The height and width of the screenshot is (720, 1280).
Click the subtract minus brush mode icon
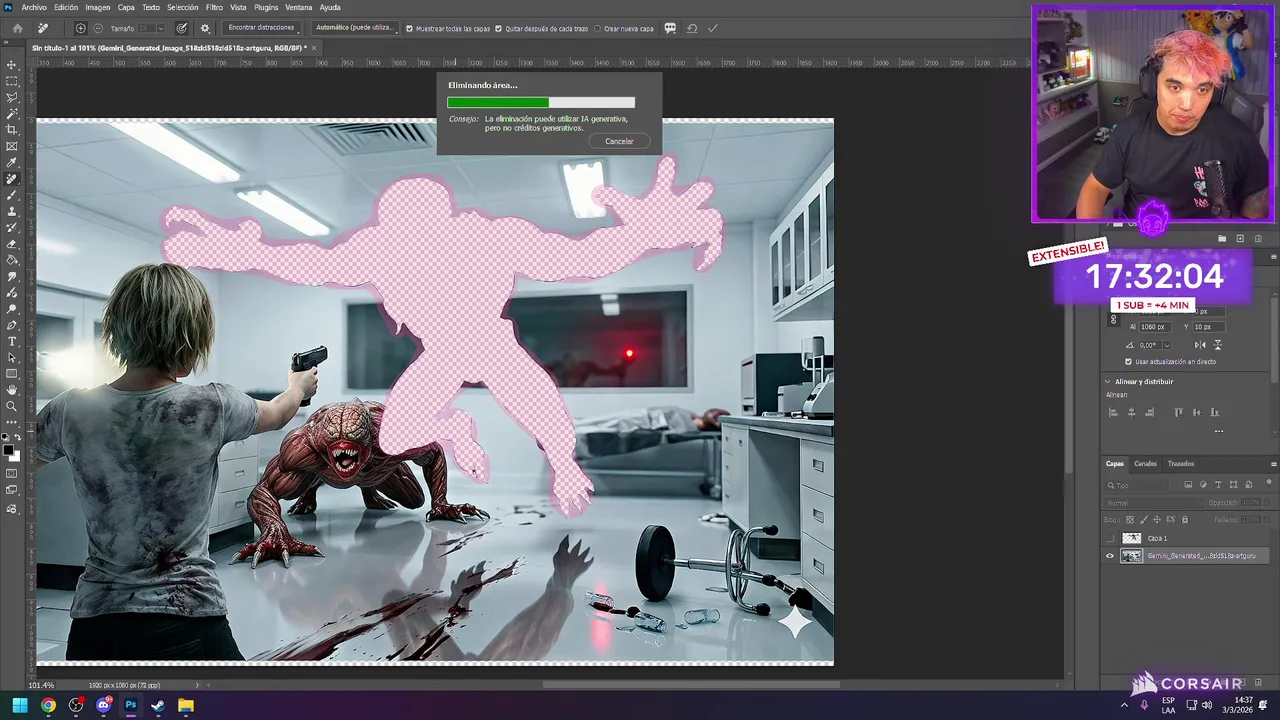coord(97,28)
